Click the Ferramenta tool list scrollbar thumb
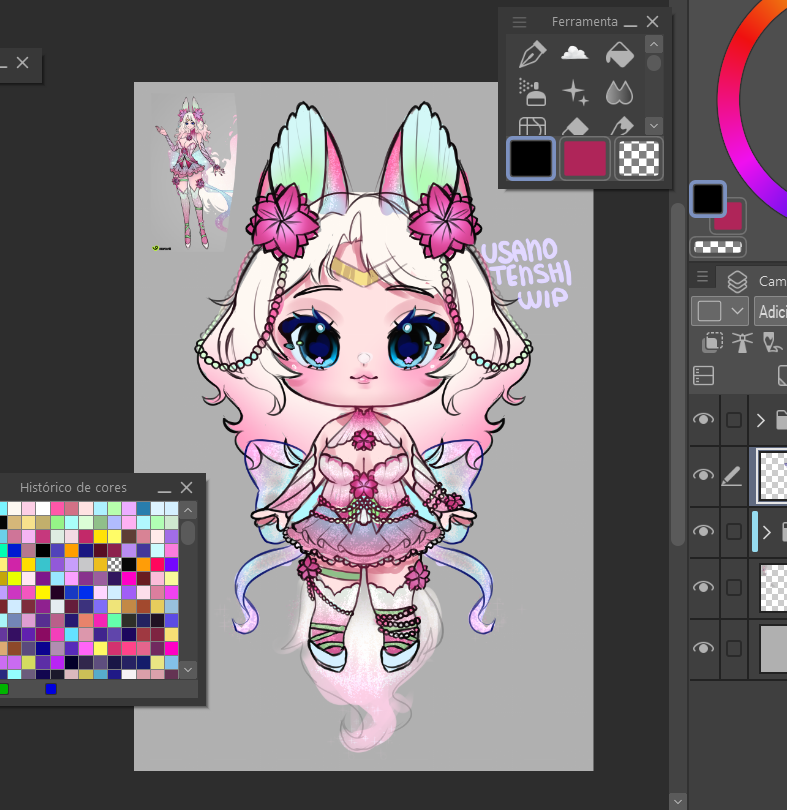Image resolution: width=787 pixels, height=810 pixels. 654,64
